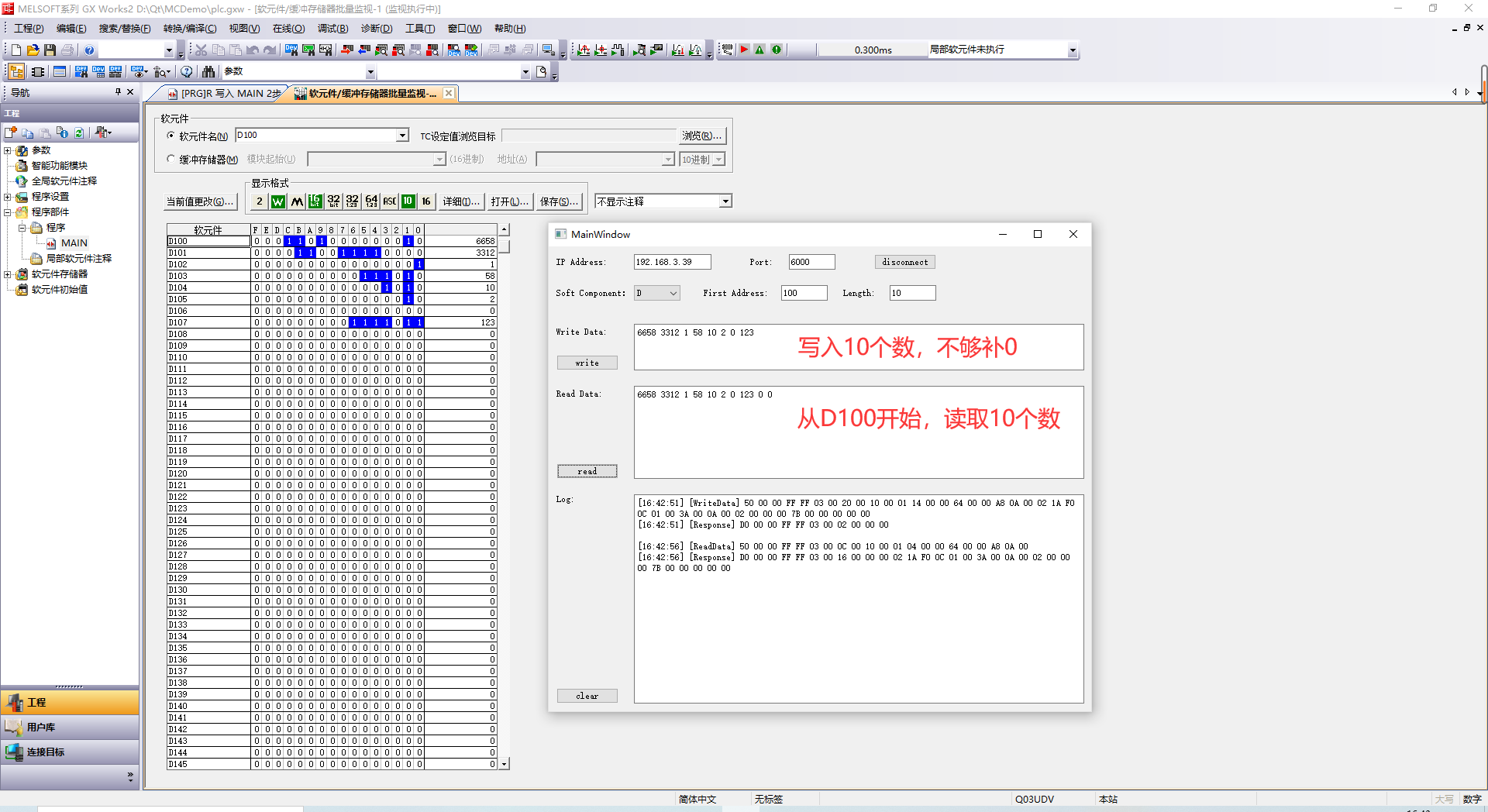Click the clear log button
Image resolution: width=1488 pixels, height=812 pixels.
click(587, 696)
